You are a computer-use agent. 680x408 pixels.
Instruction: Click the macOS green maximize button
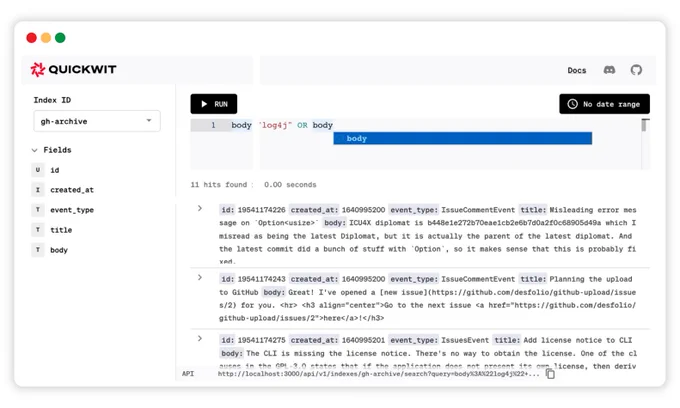(60, 38)
